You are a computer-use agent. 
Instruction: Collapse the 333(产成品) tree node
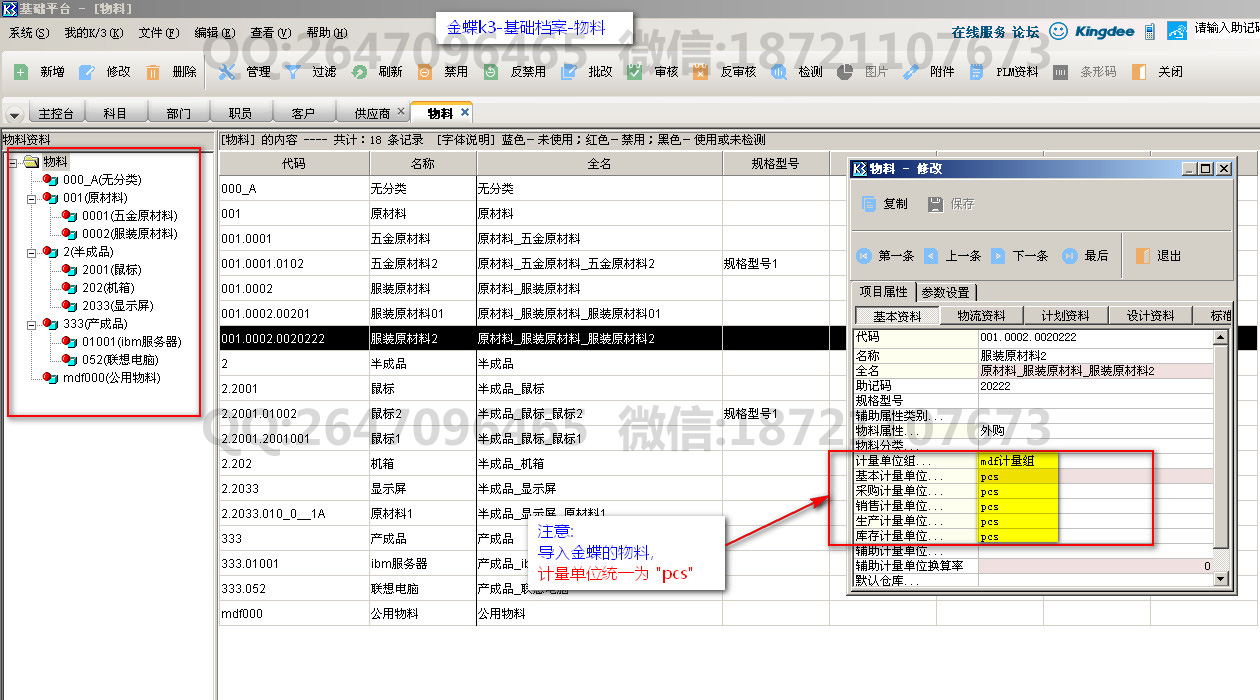pyautogui.click(x=31, y=324)
